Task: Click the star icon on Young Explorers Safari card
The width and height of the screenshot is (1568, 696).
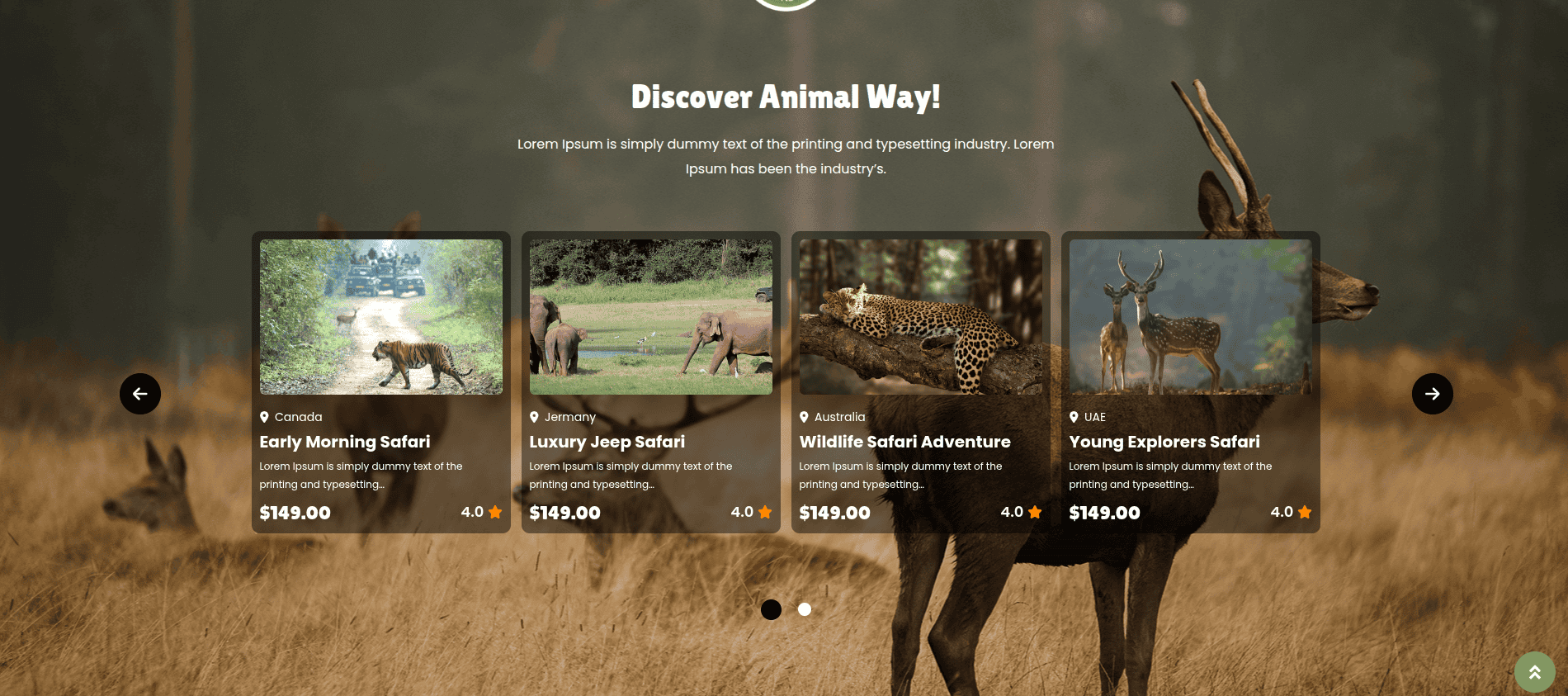Action: (x=1305, y=512)
